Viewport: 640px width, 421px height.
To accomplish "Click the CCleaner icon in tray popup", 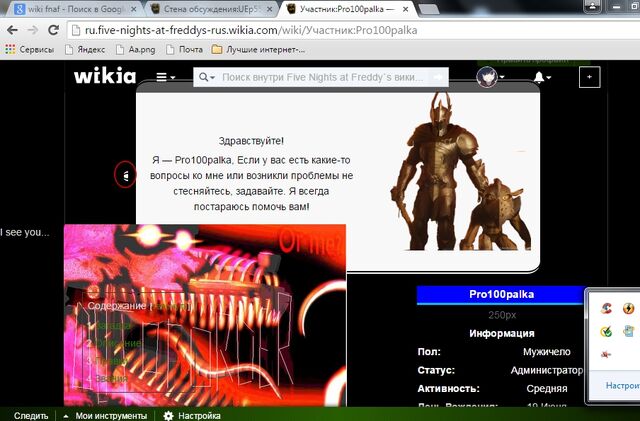I will (606, 308).
